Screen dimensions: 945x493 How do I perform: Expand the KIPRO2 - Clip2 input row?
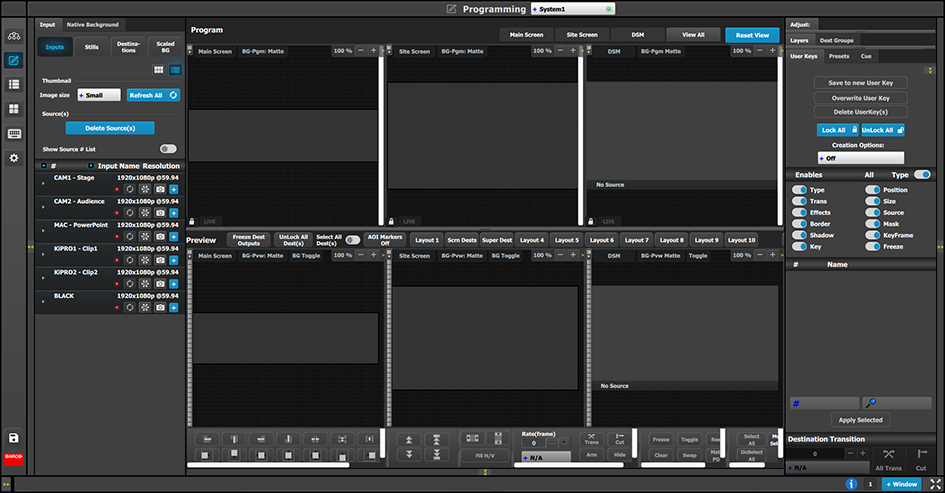coord(43,278)
